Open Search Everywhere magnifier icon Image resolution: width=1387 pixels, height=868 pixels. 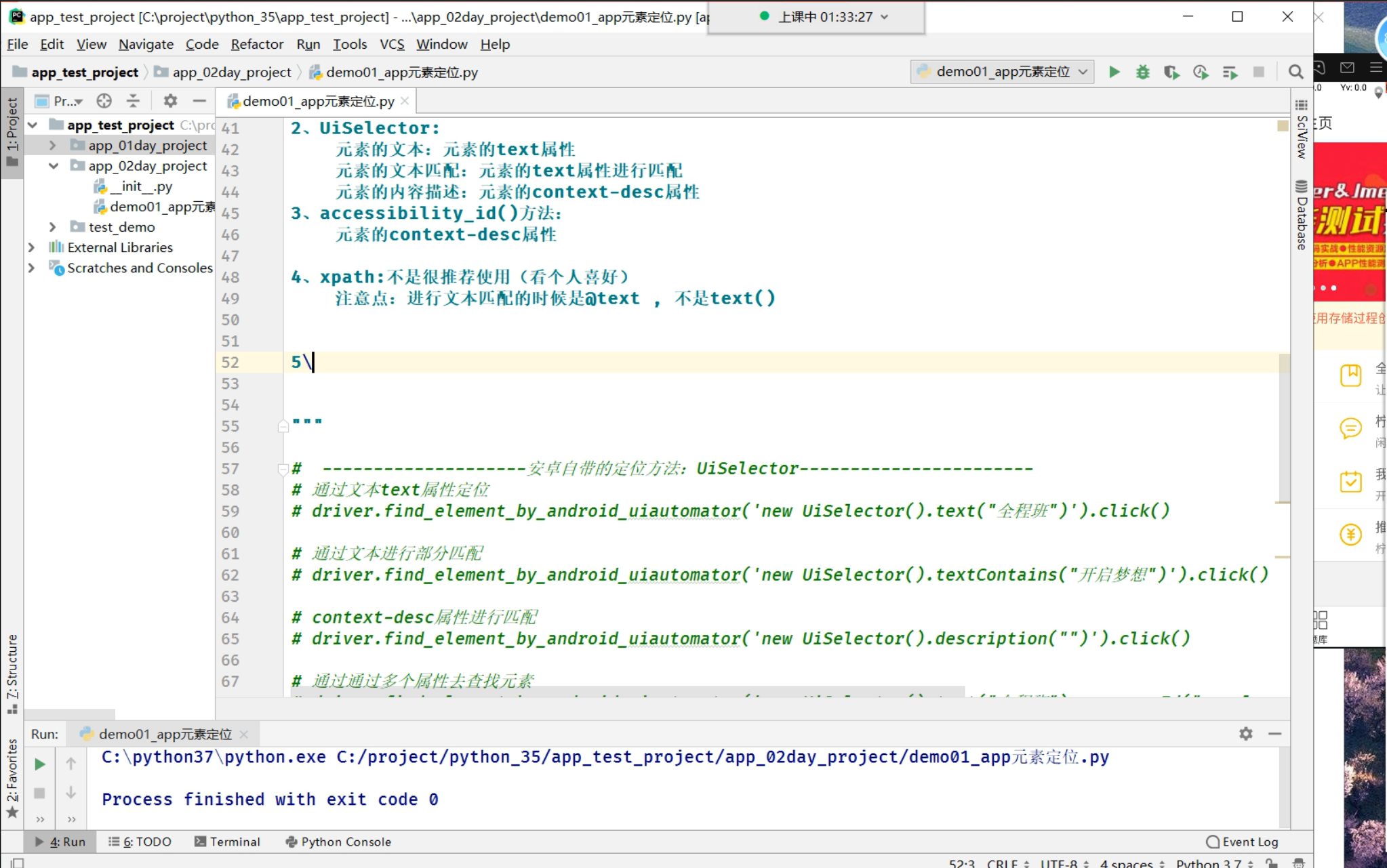tap(1295, 72)
